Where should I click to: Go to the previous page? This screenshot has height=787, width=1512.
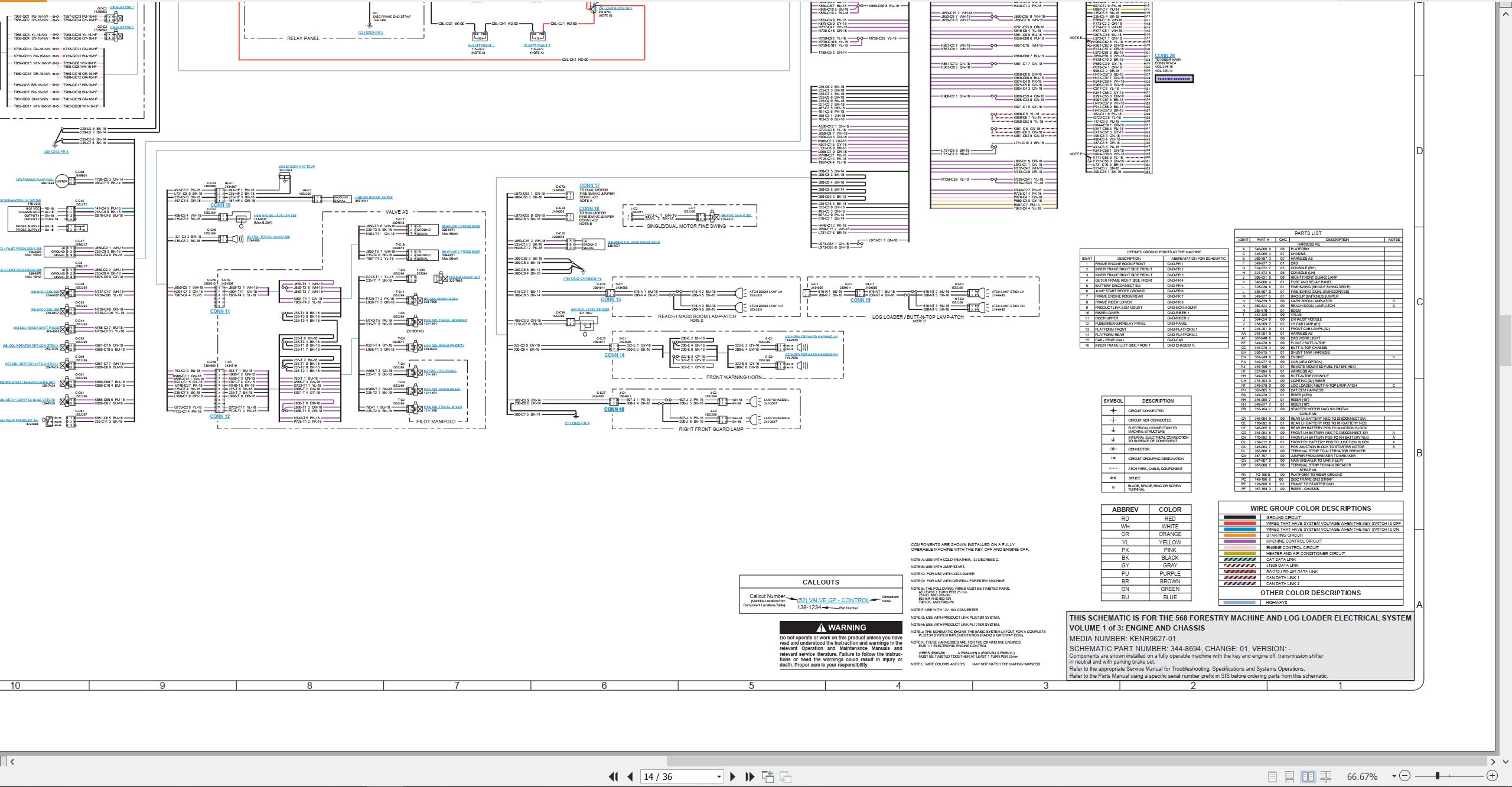click(630, 776)
